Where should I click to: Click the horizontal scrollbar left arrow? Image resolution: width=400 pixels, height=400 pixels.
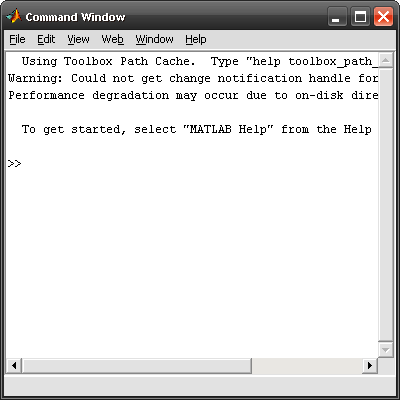14,366
